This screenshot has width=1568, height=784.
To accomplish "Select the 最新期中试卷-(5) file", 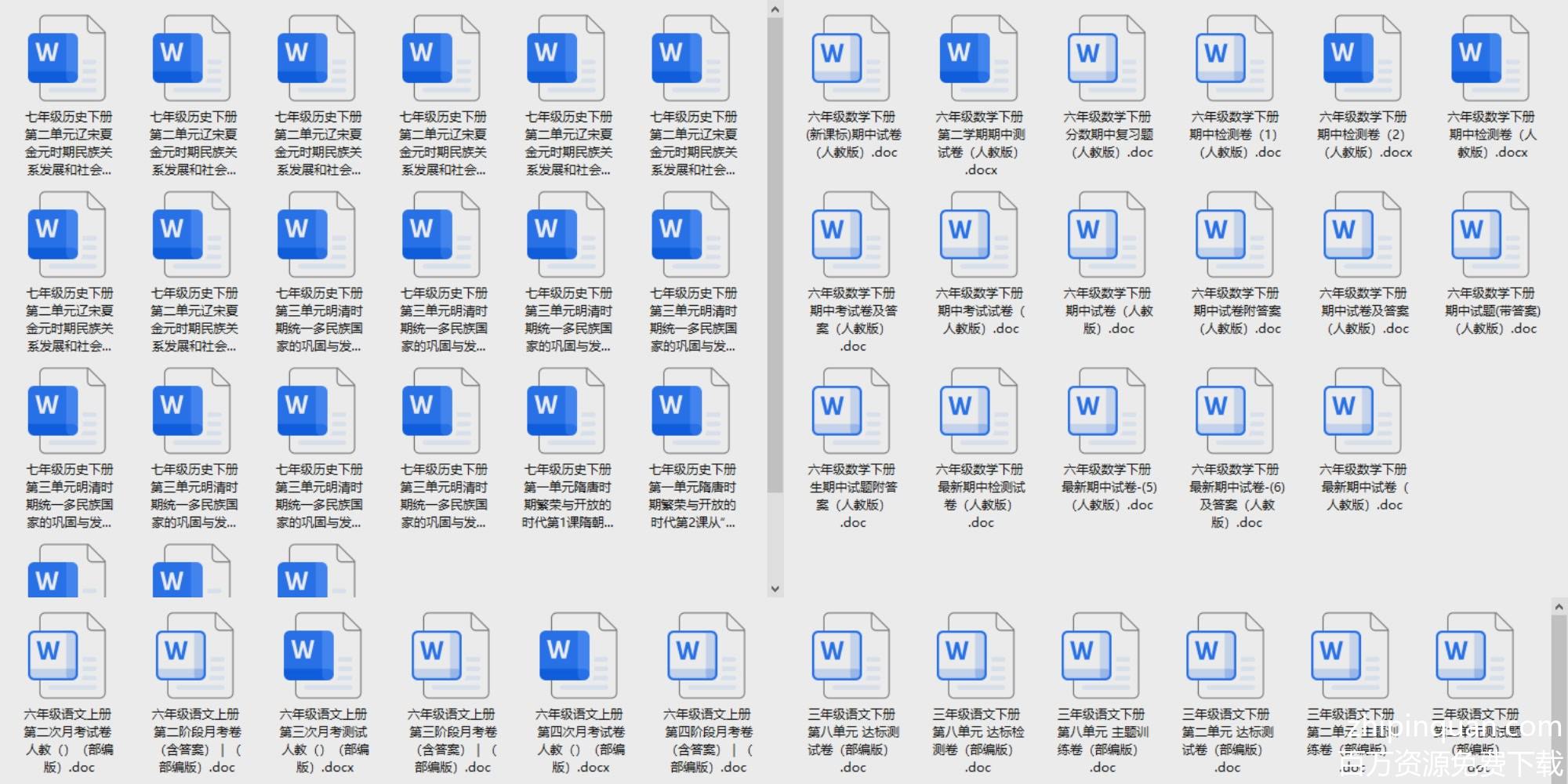I will pos(1107,410).
